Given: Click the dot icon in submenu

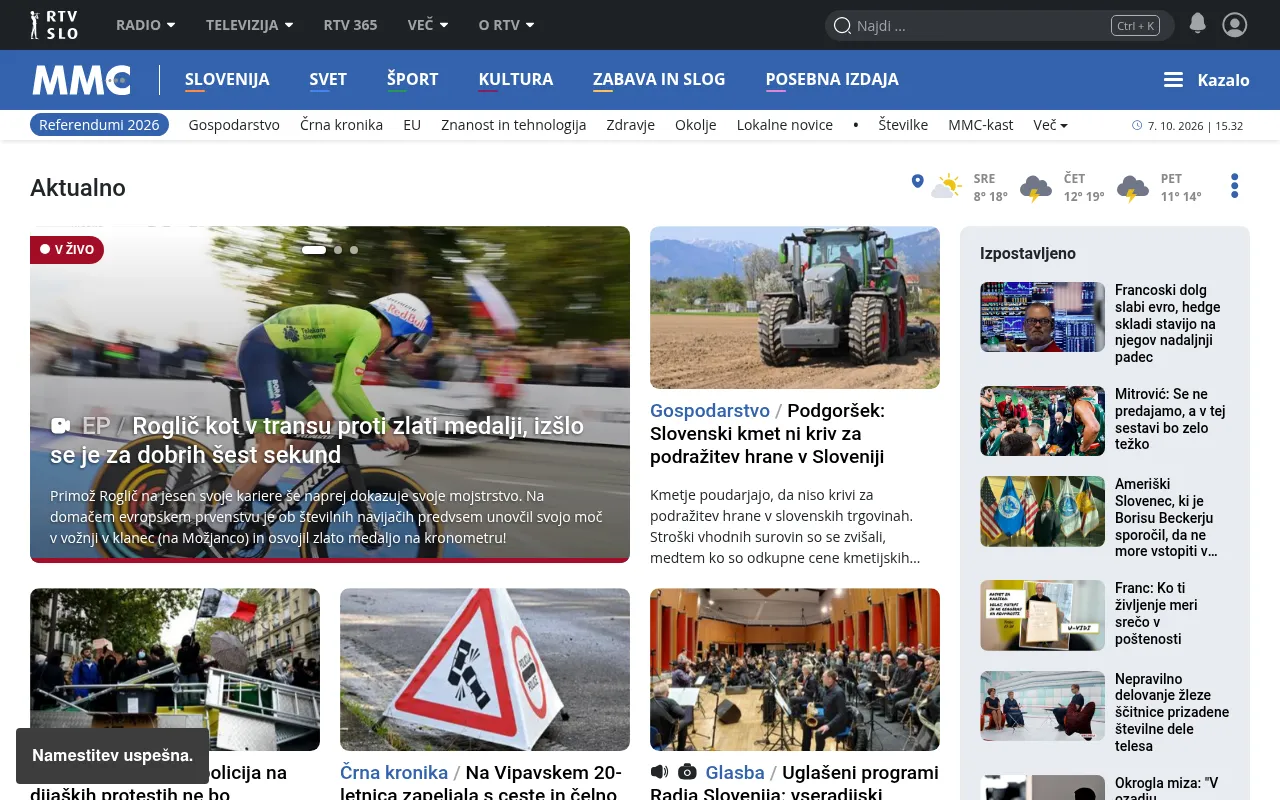Looking at the screenshot, I should 856,125.
